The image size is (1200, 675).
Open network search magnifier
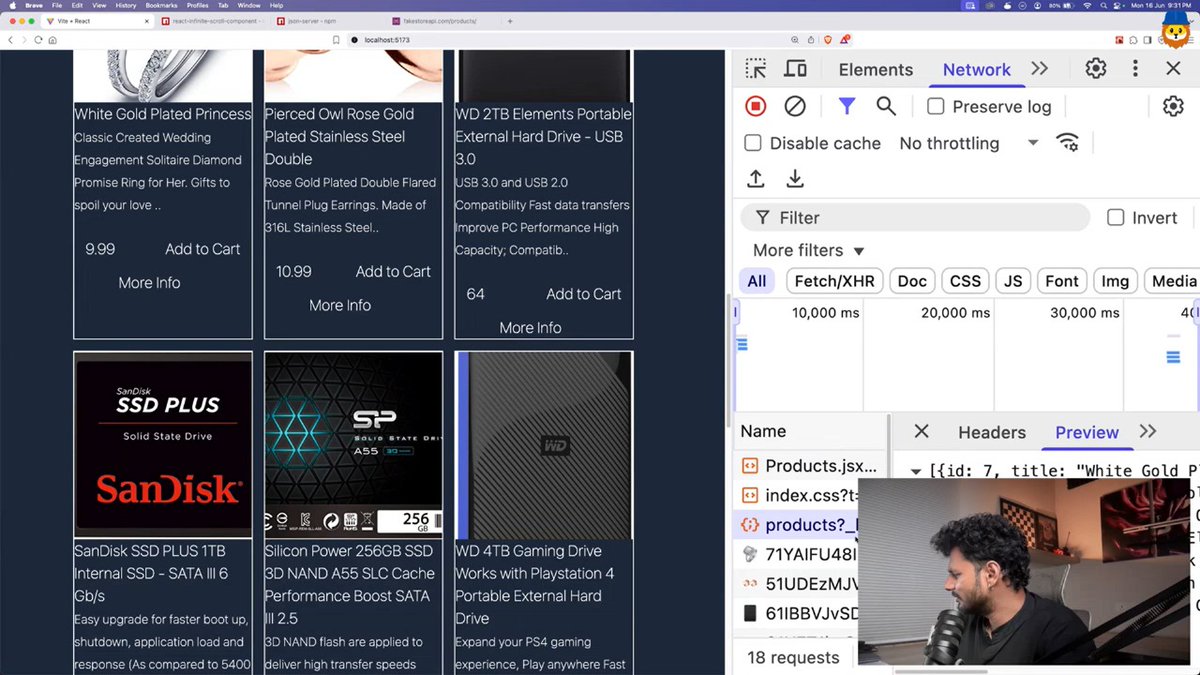(886, 106)
